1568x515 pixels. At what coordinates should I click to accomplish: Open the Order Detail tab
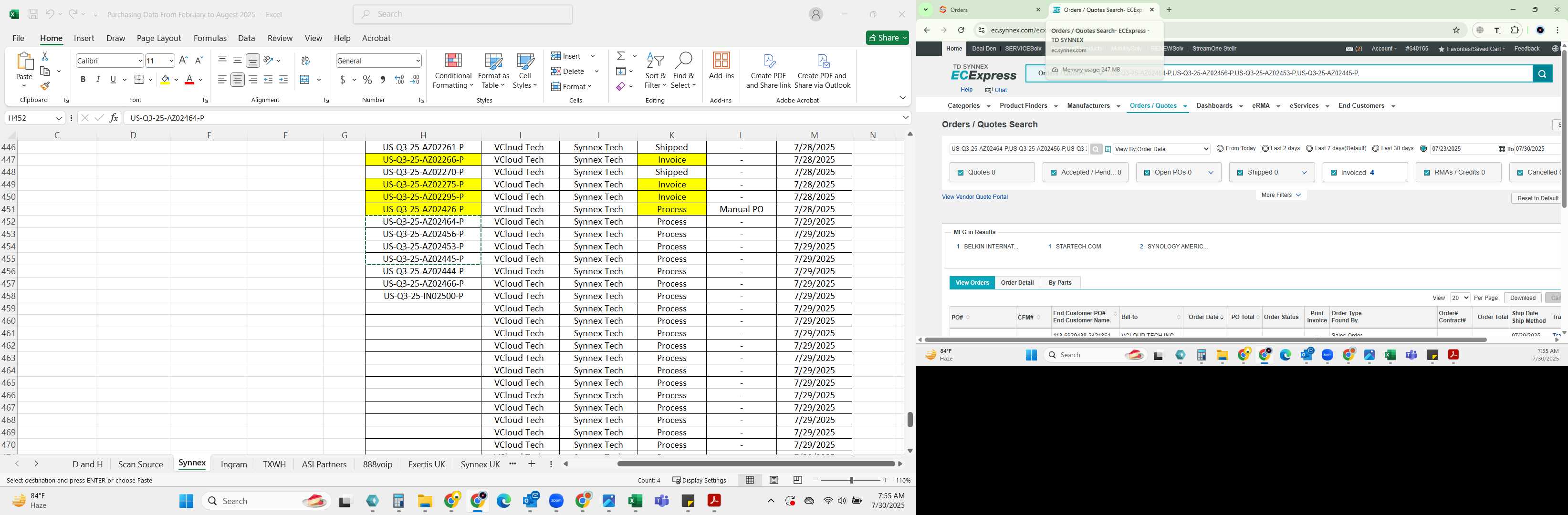click(1017, 283)
